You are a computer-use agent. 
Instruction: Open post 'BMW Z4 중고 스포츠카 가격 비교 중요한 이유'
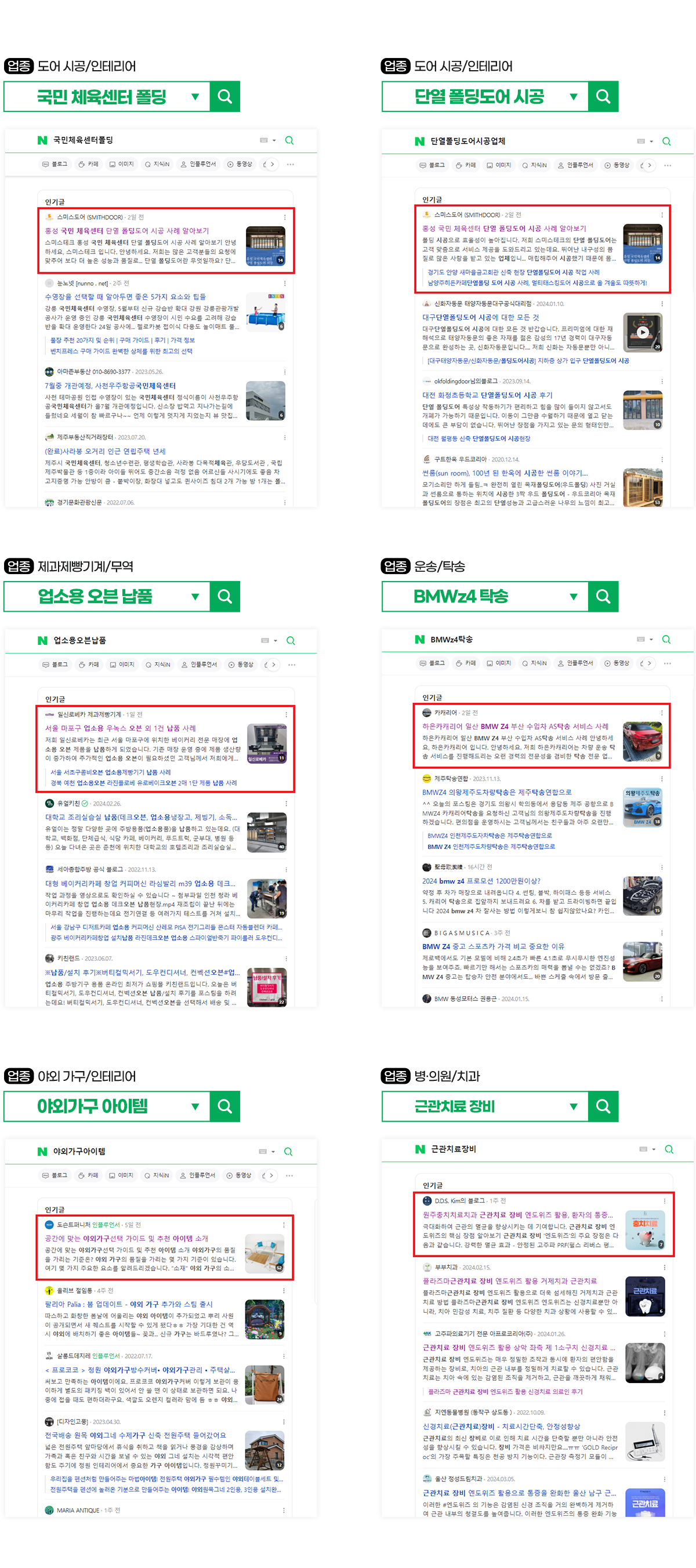[x=493, y=946]
